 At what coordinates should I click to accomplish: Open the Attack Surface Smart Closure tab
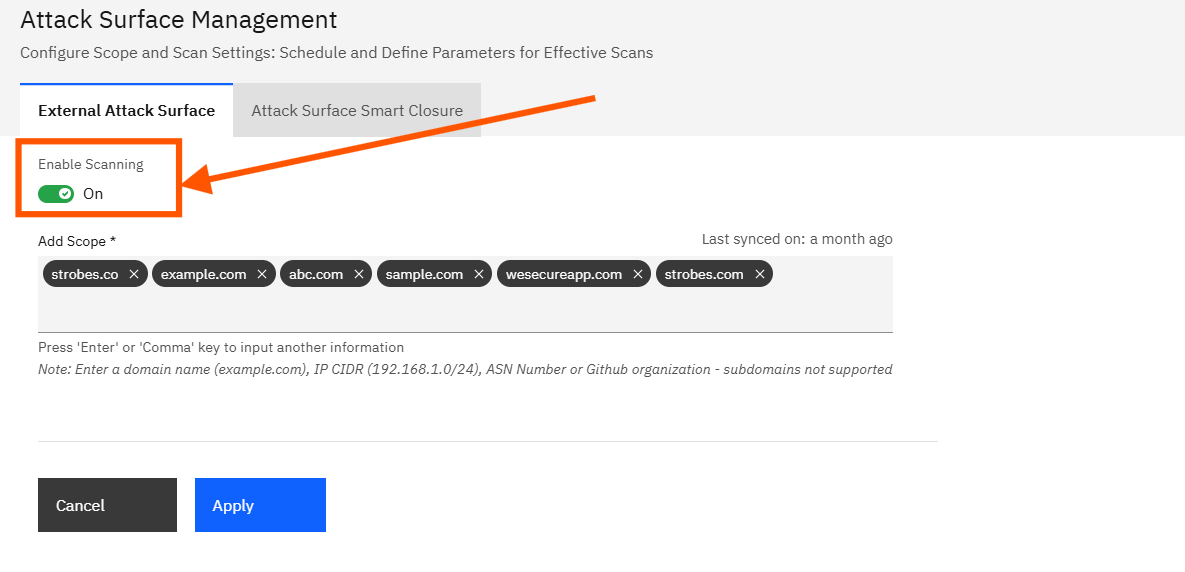click(x=357, y=110)
